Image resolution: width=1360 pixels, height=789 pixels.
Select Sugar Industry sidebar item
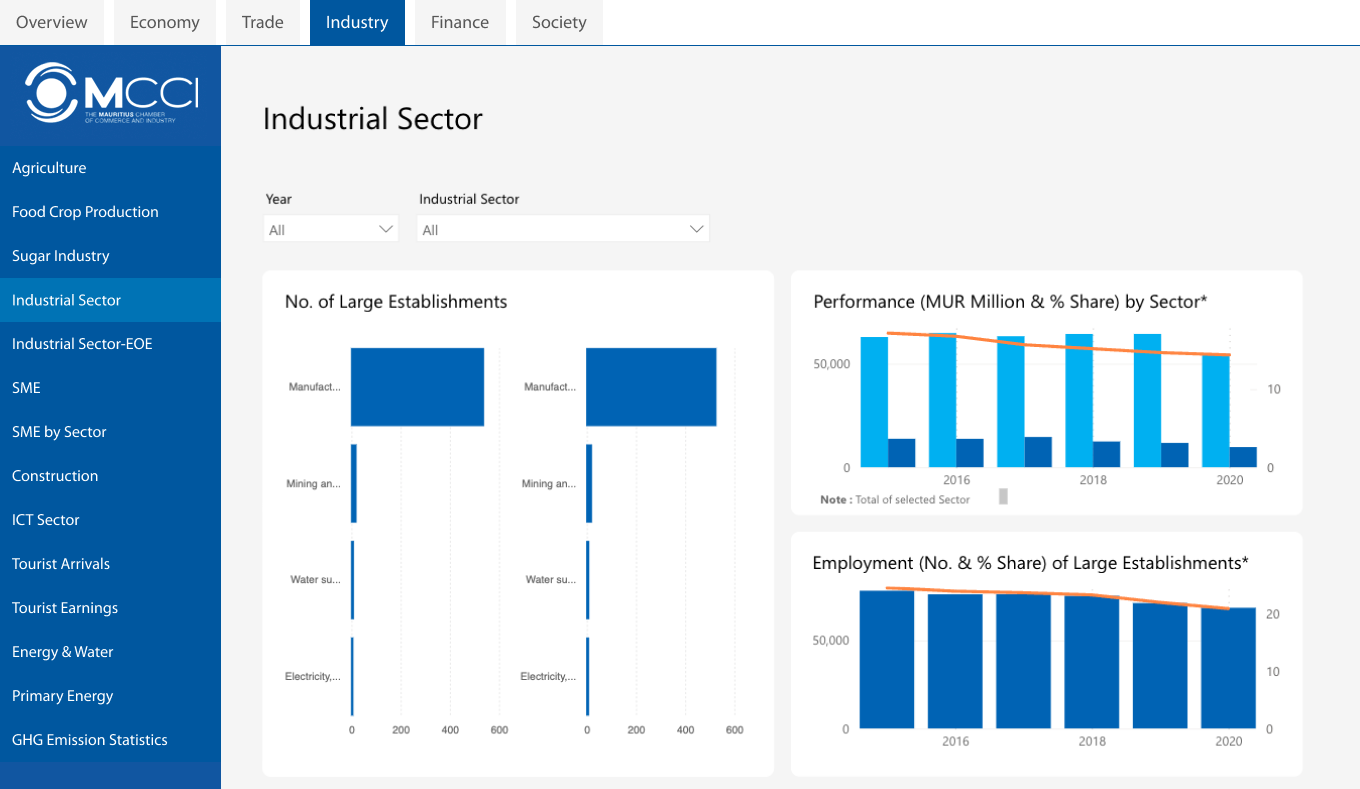tap(60, 256)
